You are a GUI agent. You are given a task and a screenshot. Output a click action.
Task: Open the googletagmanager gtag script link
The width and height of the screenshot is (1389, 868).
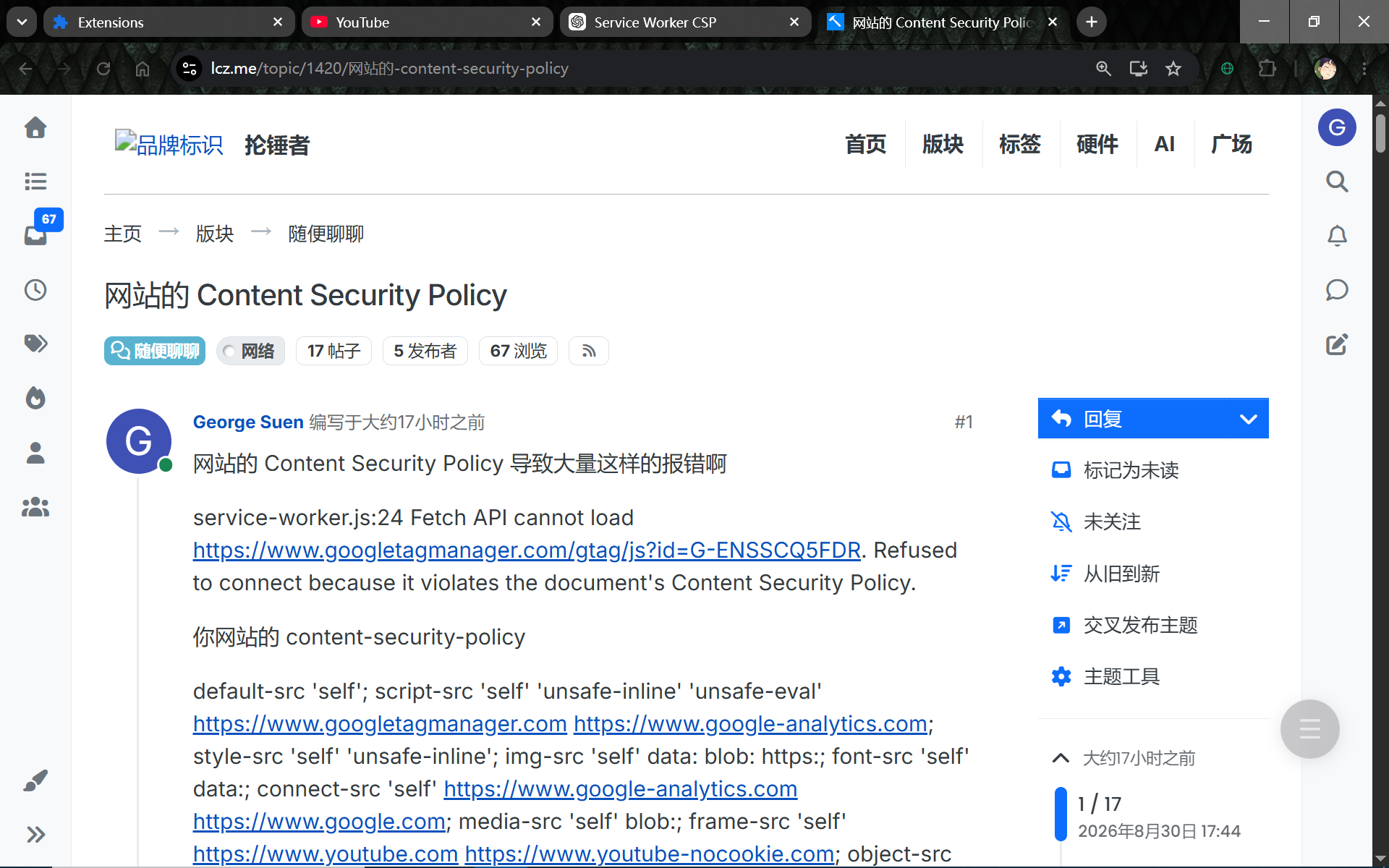[527, 550]
